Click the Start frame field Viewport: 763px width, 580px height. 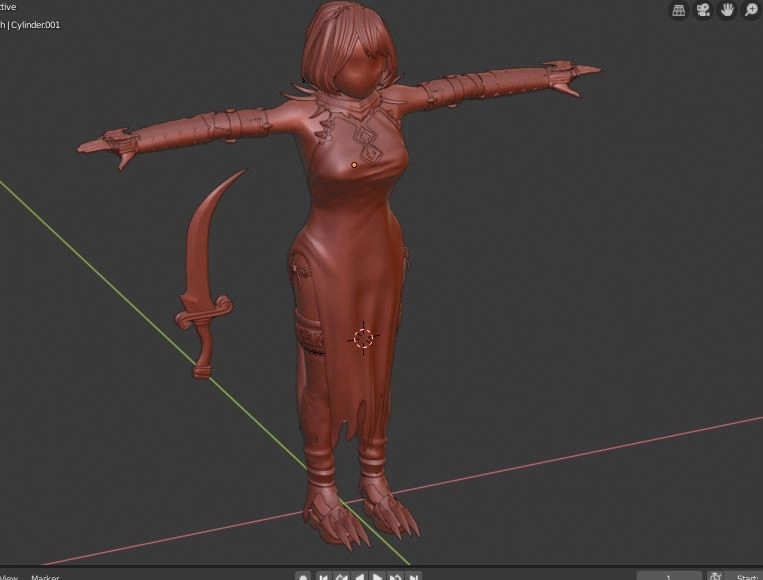point(747,576)
